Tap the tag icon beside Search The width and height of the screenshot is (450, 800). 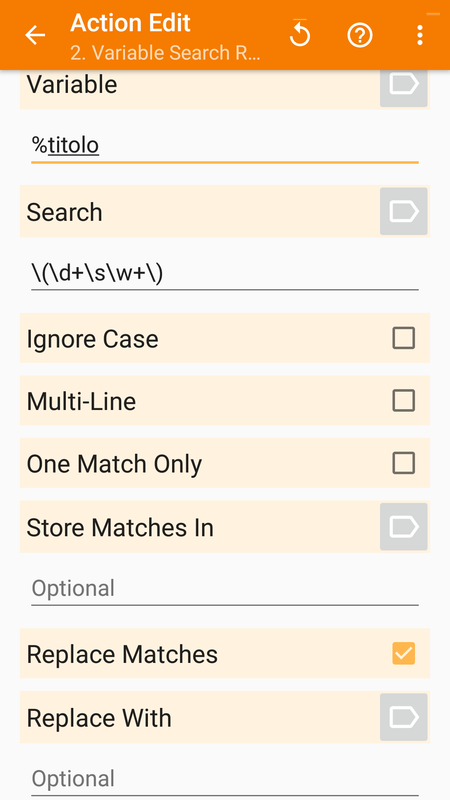[404, 211]
